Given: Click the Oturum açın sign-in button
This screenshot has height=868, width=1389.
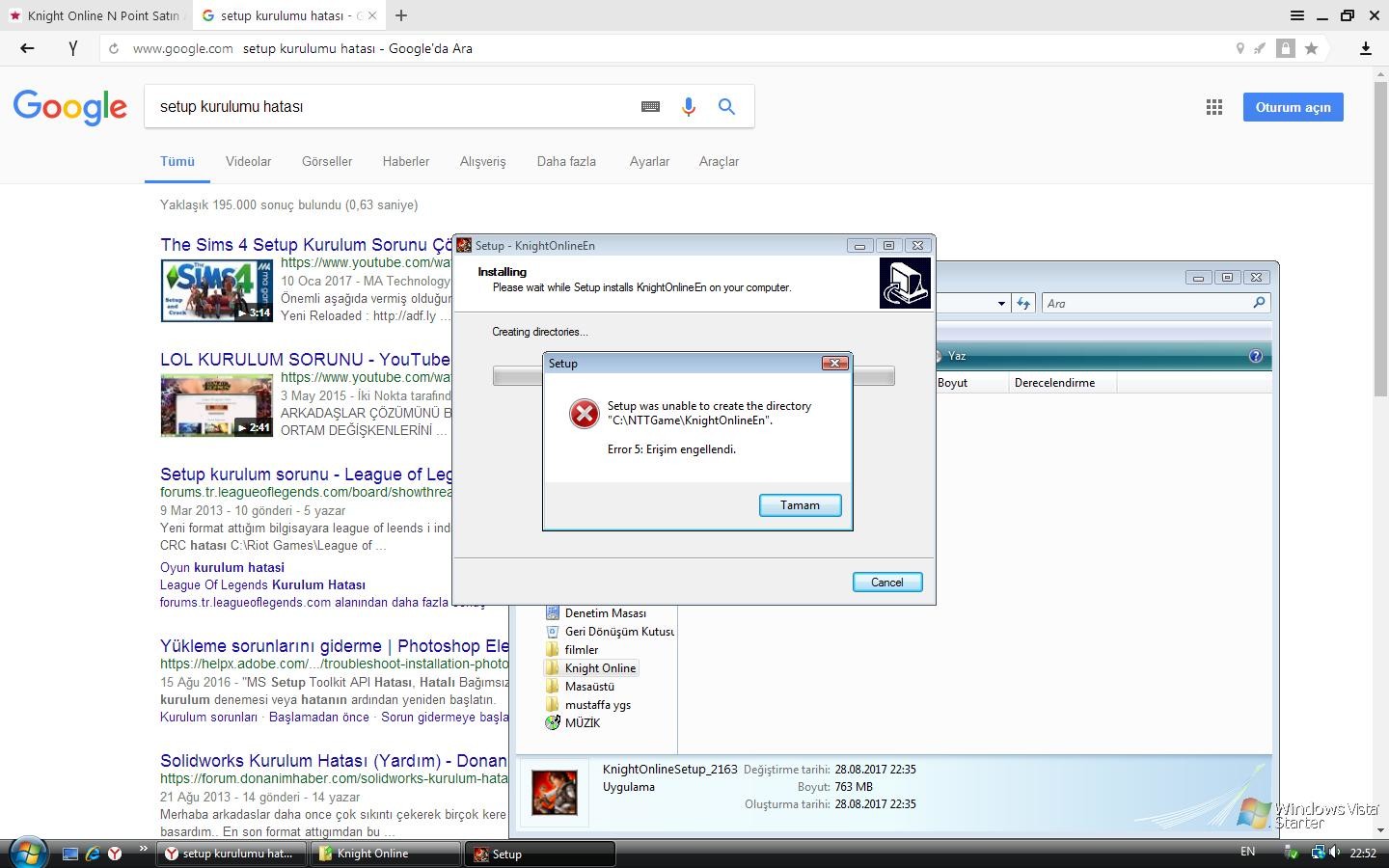Looking at the screenshot, I should [1293, 107].
